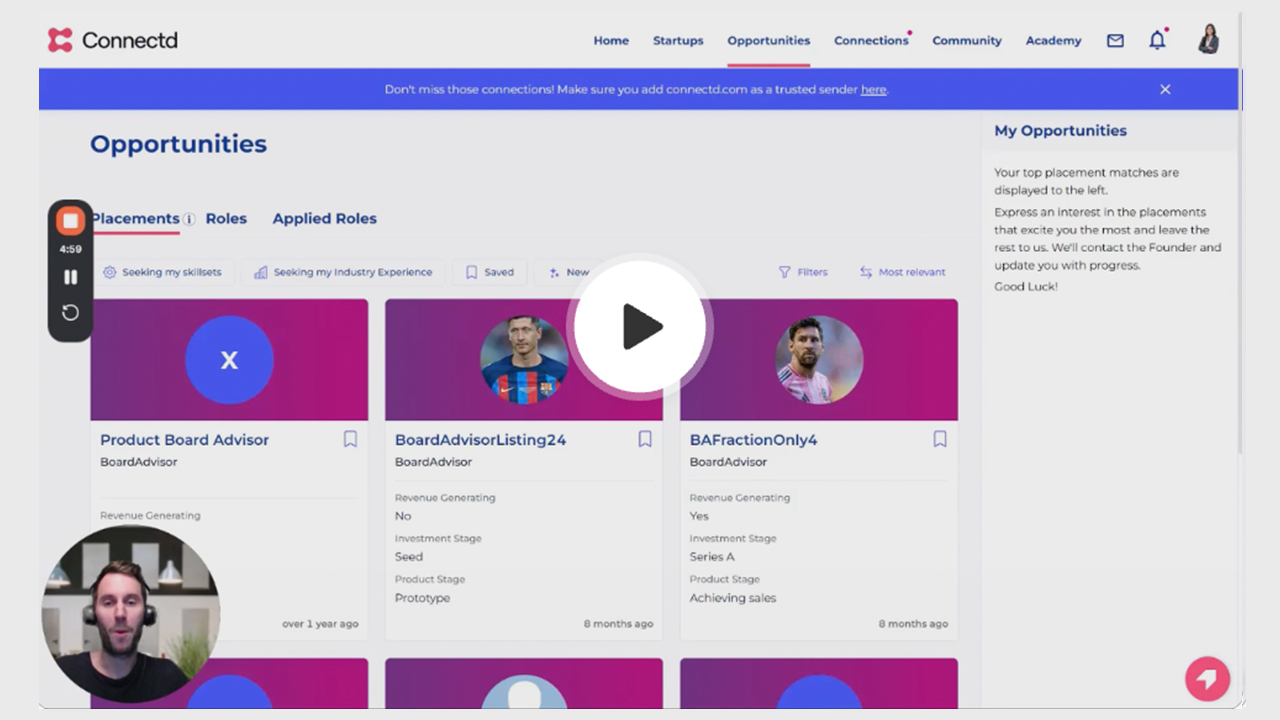
Task: Click 'Series A' investment stage value
Action: pos(712,557)
